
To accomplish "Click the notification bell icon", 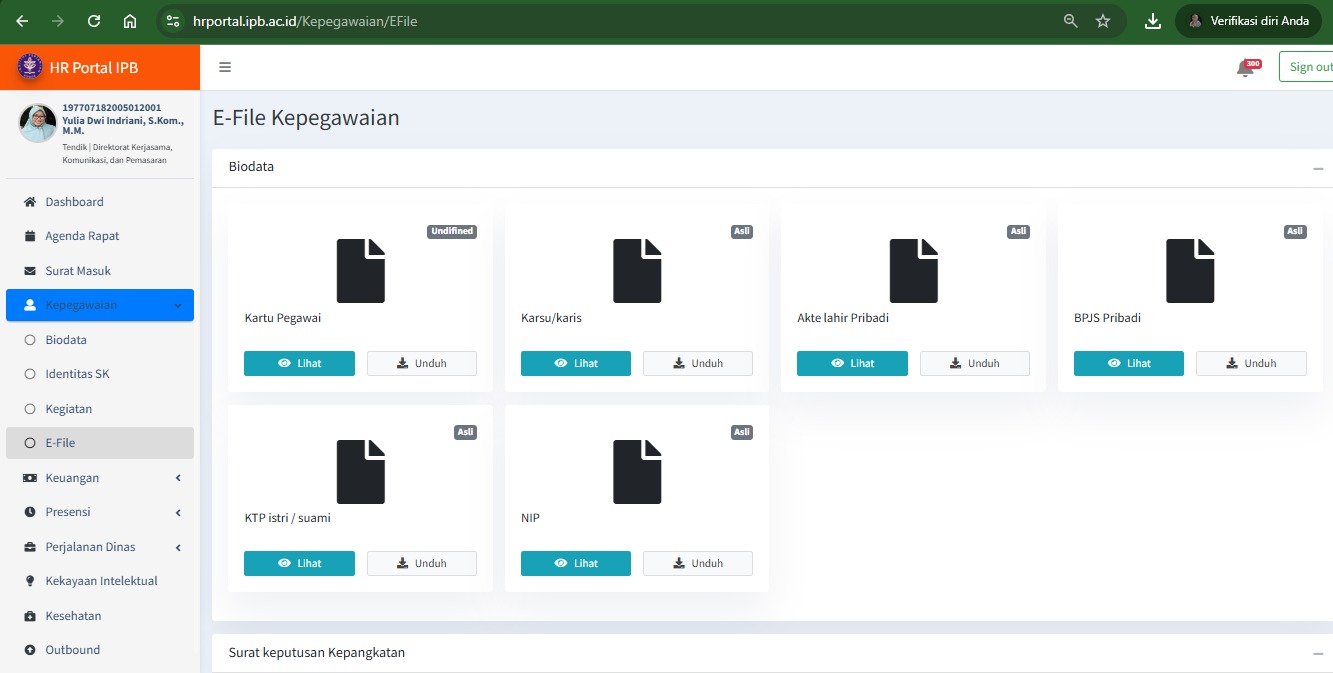I will 1245,68.
